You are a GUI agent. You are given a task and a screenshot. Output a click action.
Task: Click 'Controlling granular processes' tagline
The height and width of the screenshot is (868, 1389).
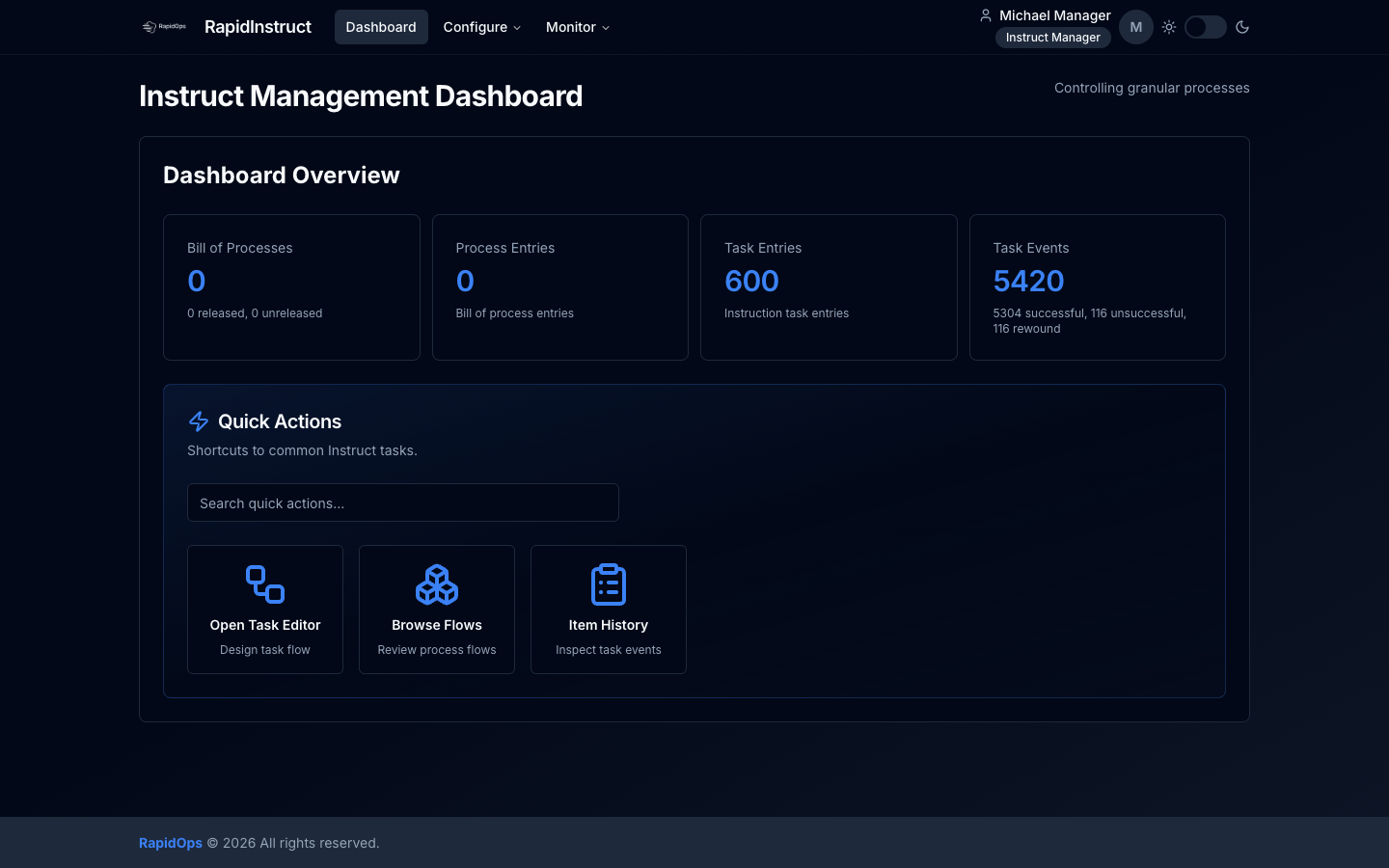(x=1152, y=88)
